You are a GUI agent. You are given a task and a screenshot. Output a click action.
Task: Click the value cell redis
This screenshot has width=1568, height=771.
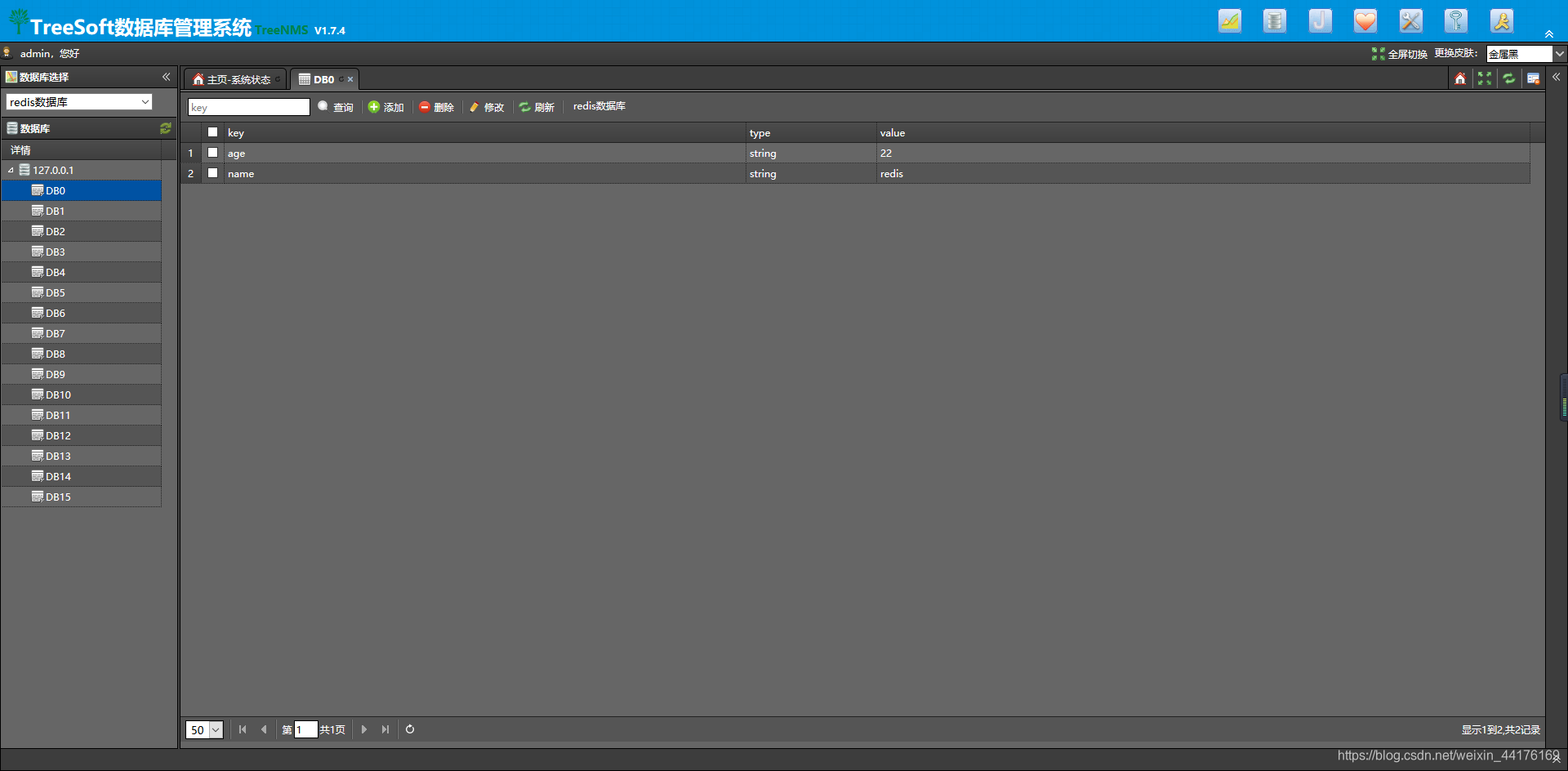(x=1203, y=173)
